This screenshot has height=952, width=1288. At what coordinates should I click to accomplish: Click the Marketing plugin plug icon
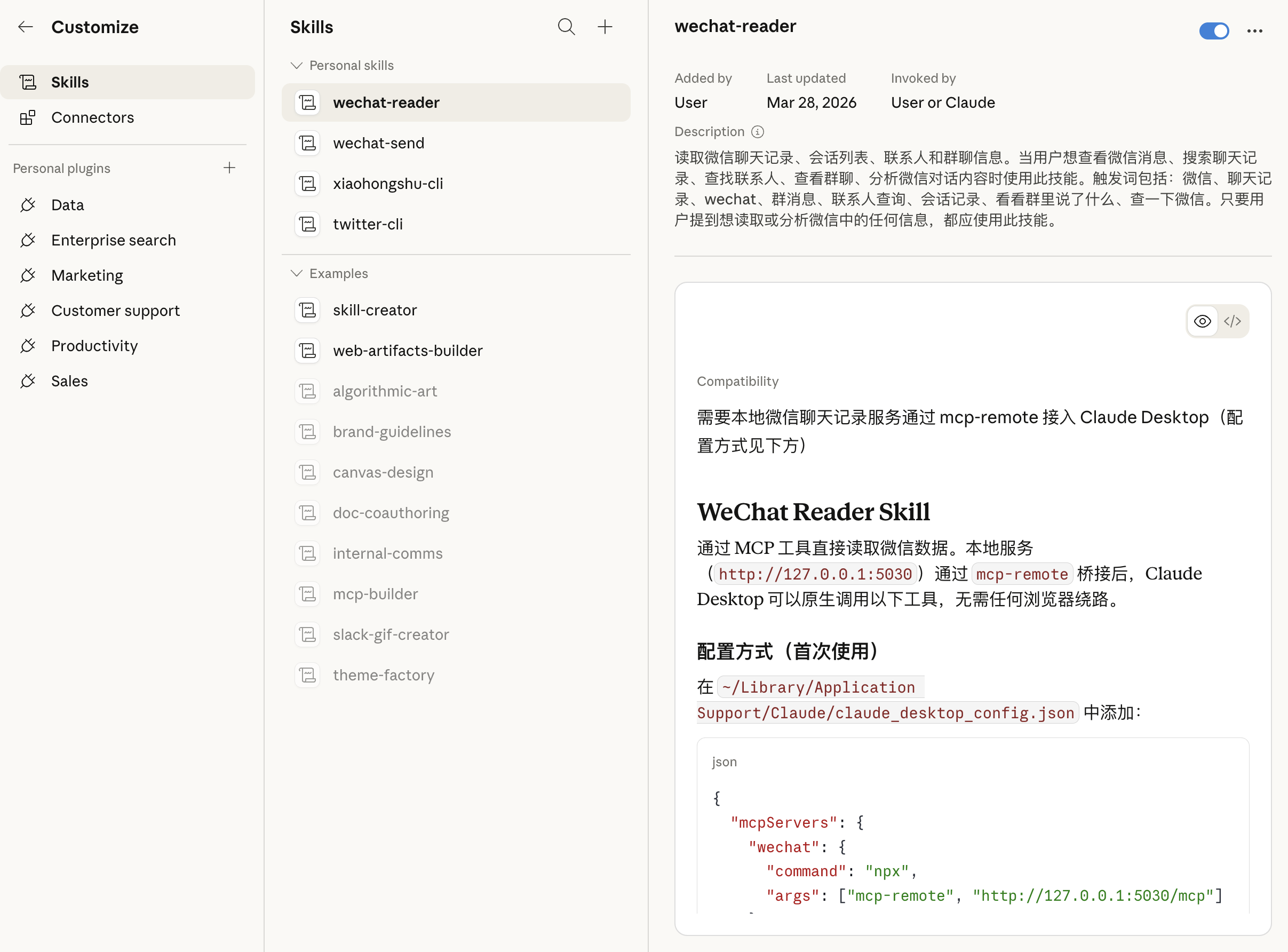tap(28, 275)
